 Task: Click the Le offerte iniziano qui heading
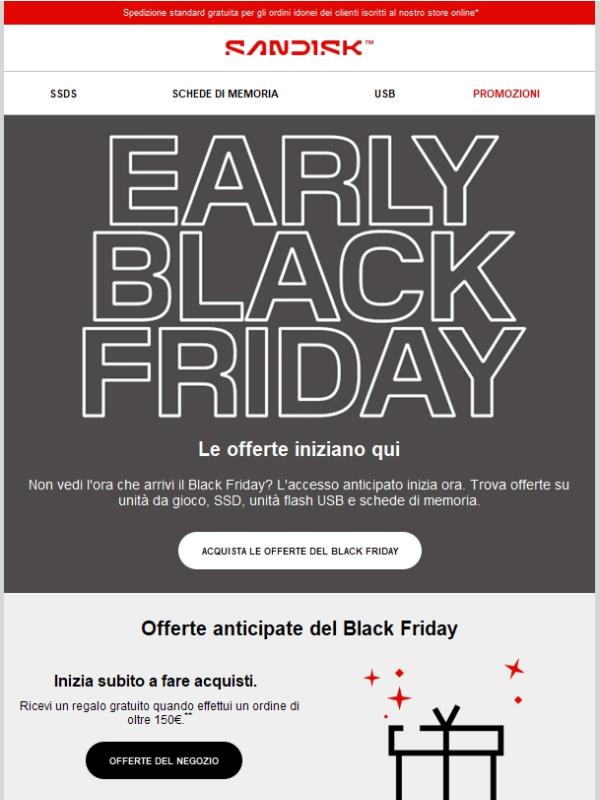300,439
